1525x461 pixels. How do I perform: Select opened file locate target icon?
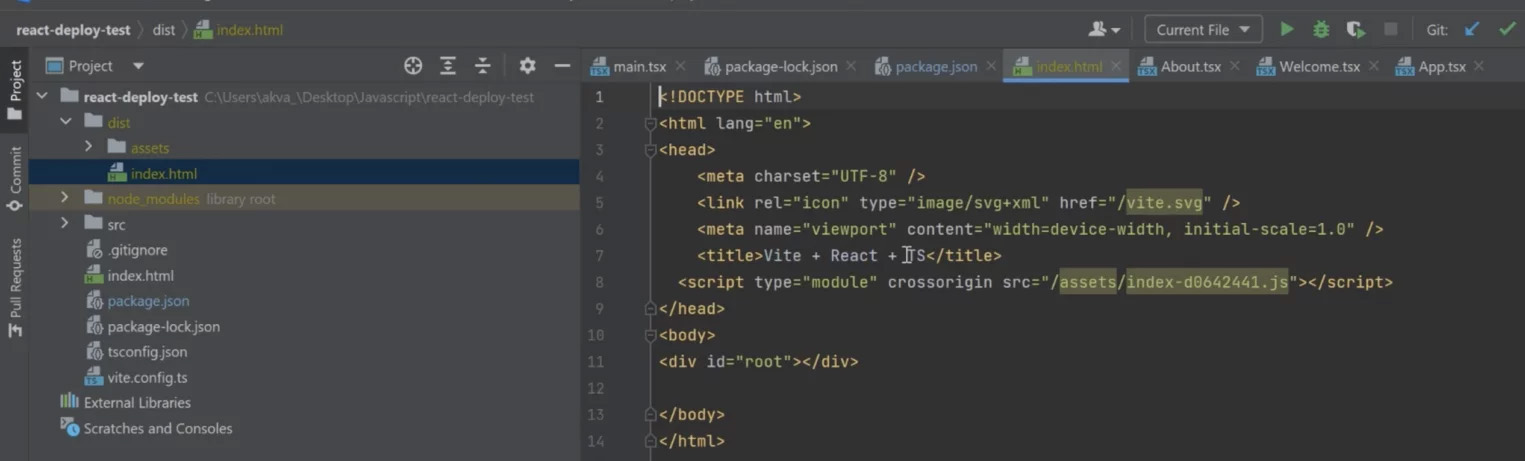pyautogui.click(x=413, y=66)
